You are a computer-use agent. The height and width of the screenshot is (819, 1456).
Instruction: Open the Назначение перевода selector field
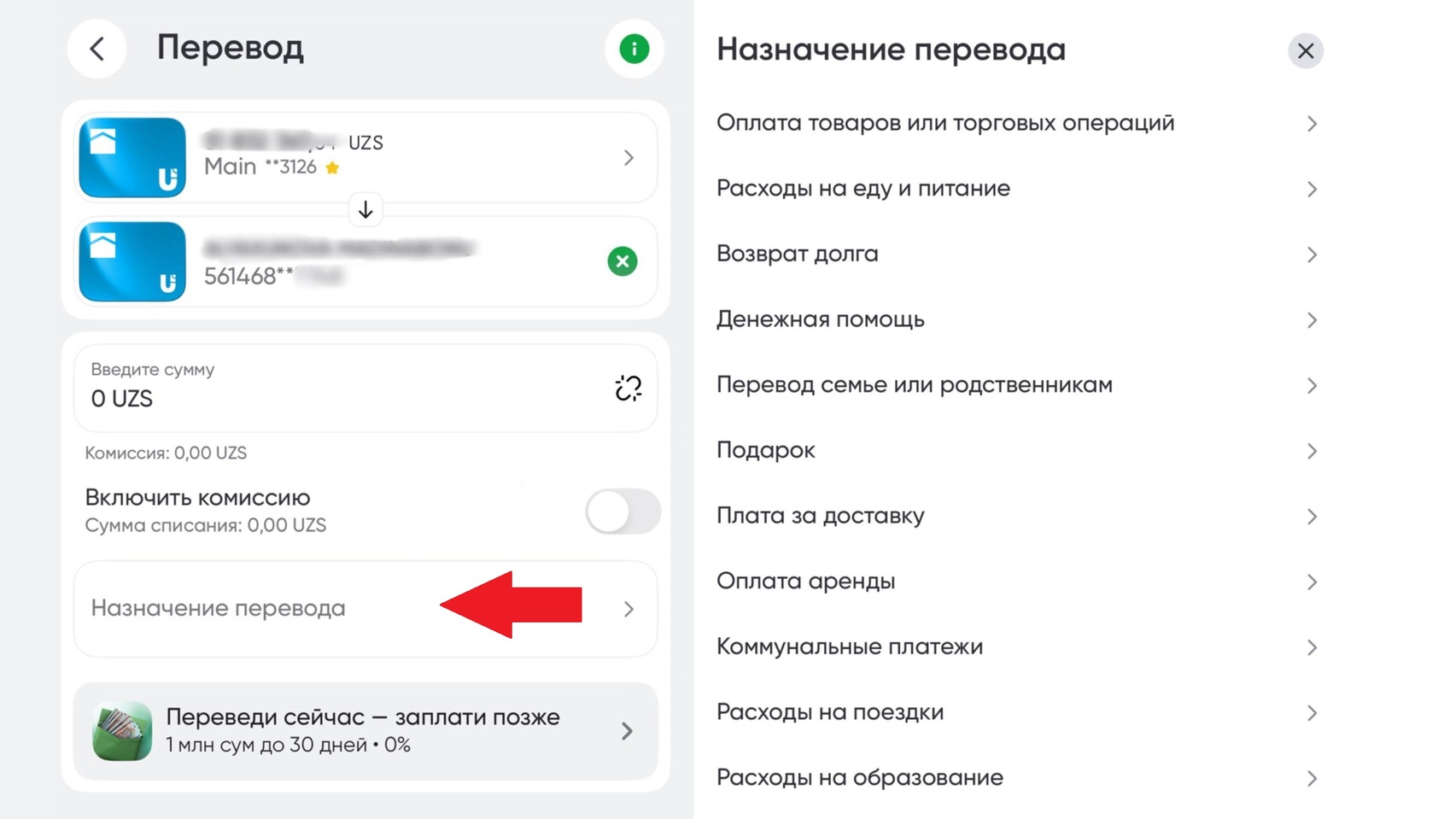click(x=365, y=609)
